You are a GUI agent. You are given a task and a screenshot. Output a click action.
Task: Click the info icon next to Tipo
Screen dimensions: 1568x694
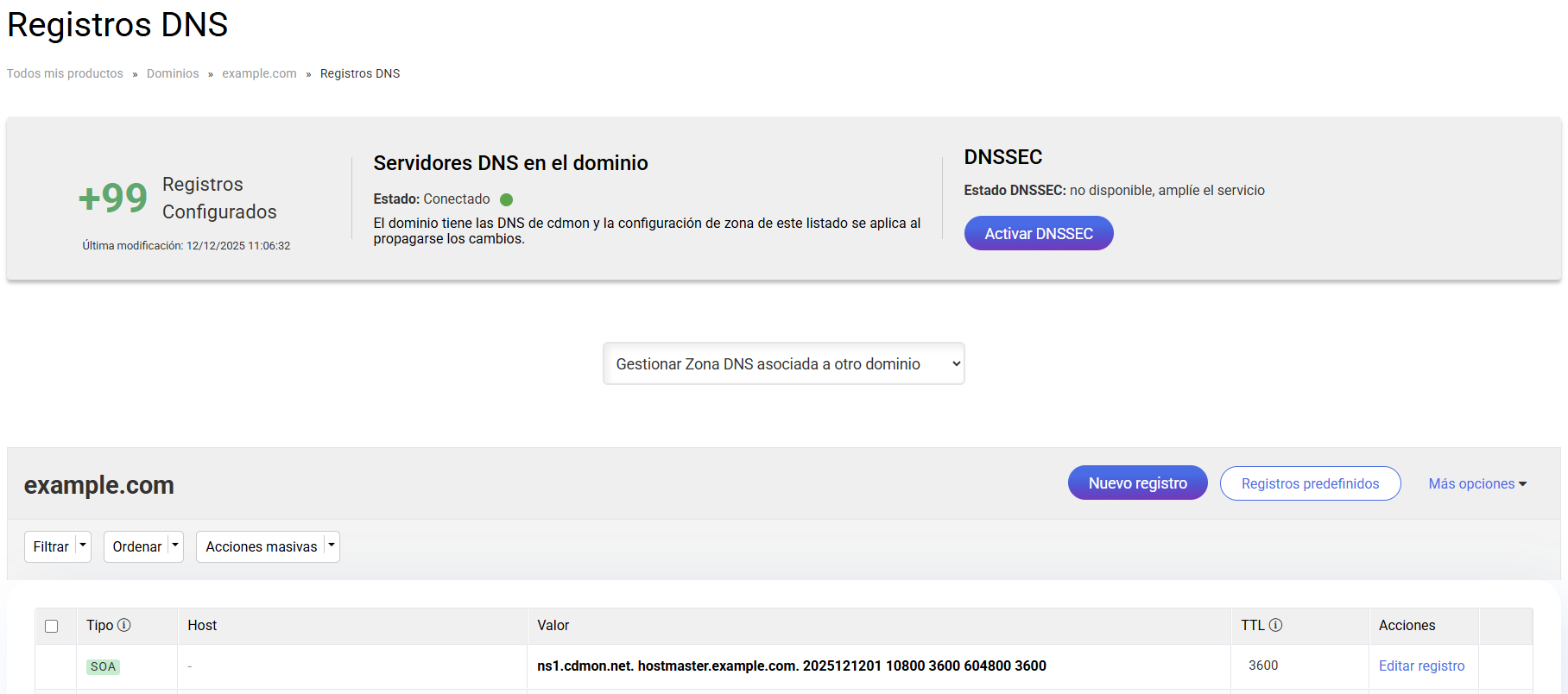tap(124, 625)
